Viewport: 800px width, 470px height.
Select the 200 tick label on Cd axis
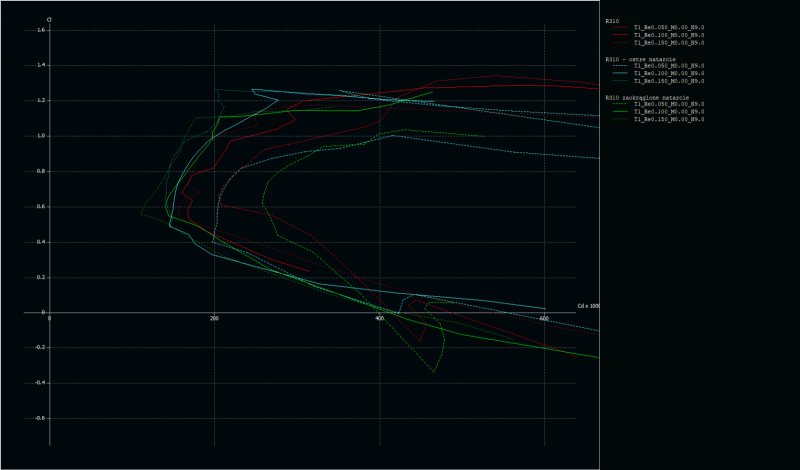pos(214,318)
